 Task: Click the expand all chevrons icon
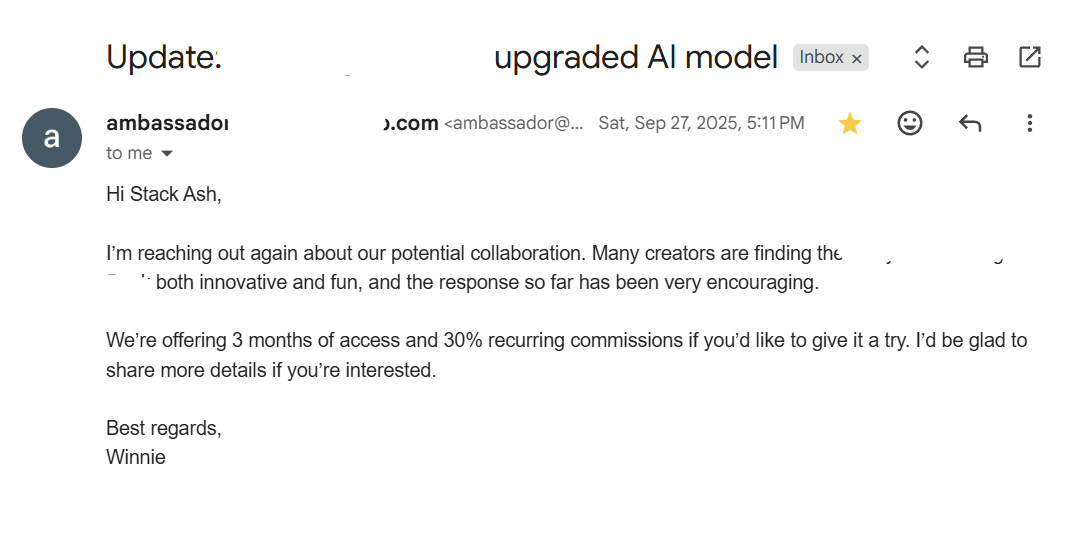[922, 57]
